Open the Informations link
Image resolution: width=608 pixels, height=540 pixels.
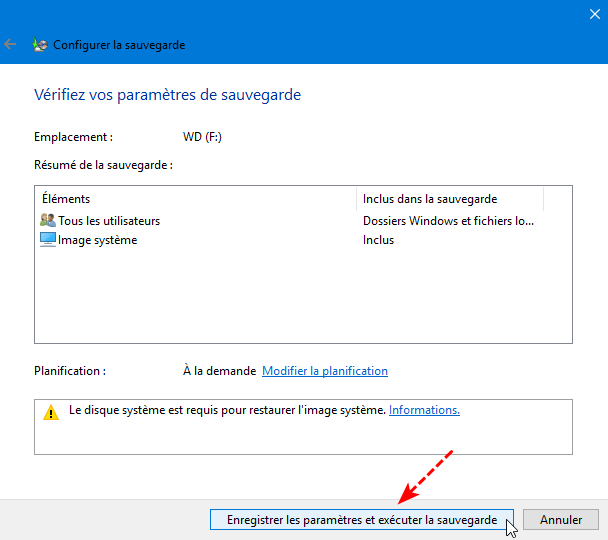pyautogui.click(x=424, y=410)
